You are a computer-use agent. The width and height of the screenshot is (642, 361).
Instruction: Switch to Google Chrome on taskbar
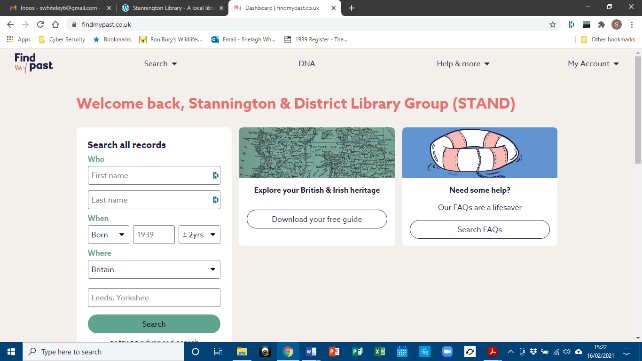click(x=288, y=352)
